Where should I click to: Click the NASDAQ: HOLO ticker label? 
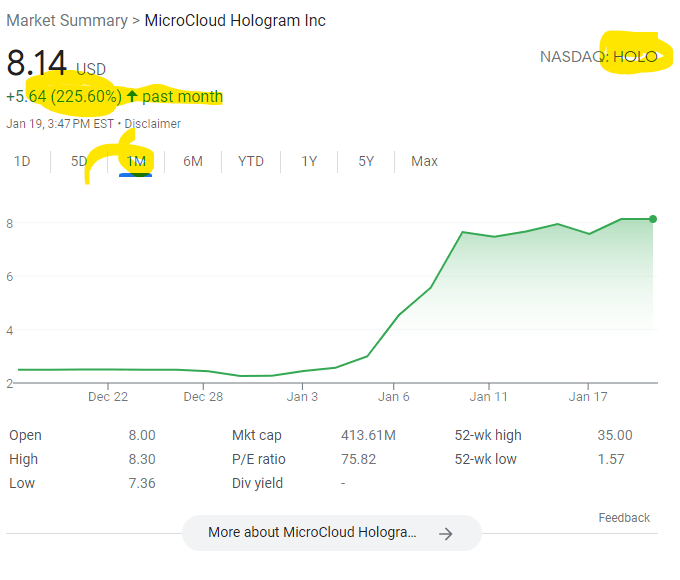pos(598,57)
